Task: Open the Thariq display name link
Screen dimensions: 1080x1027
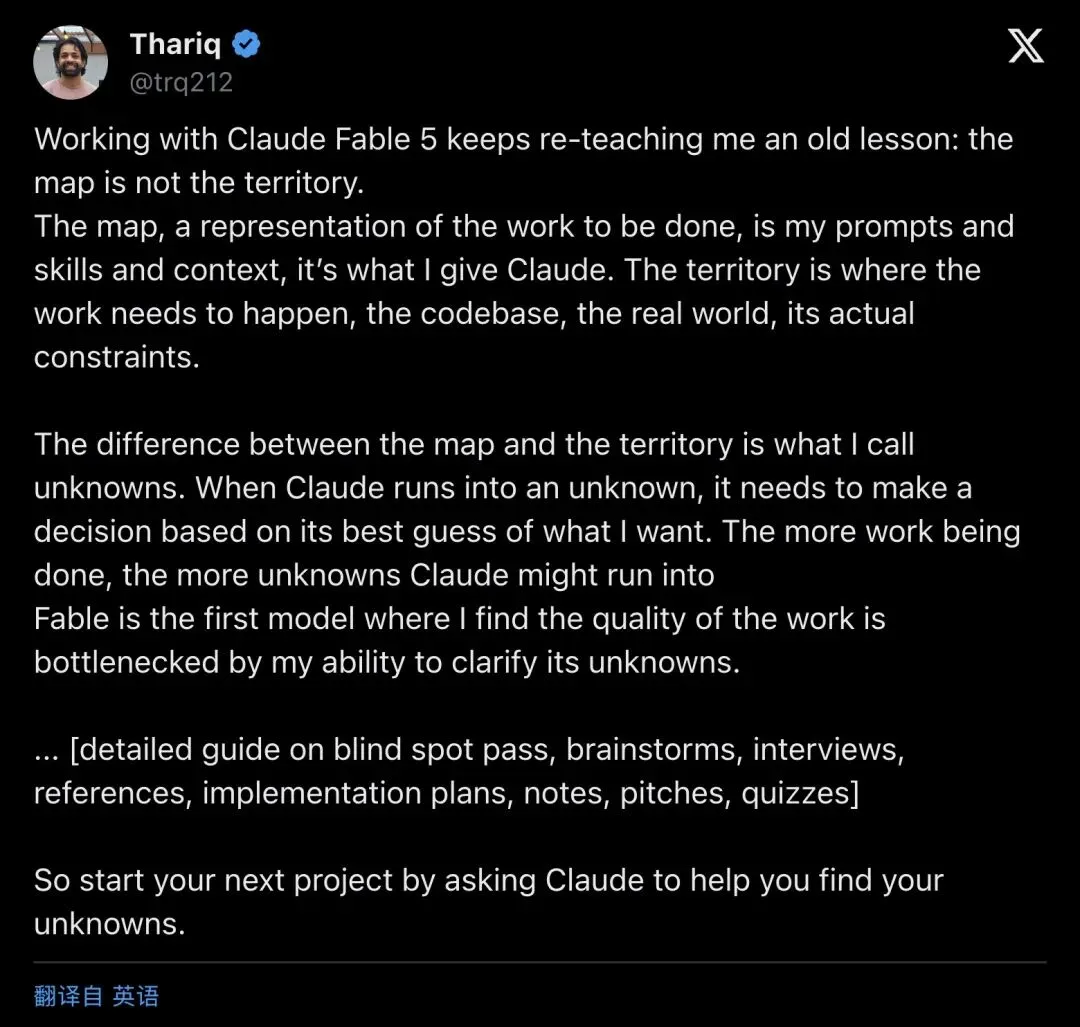Action: (x=176, y=44)
